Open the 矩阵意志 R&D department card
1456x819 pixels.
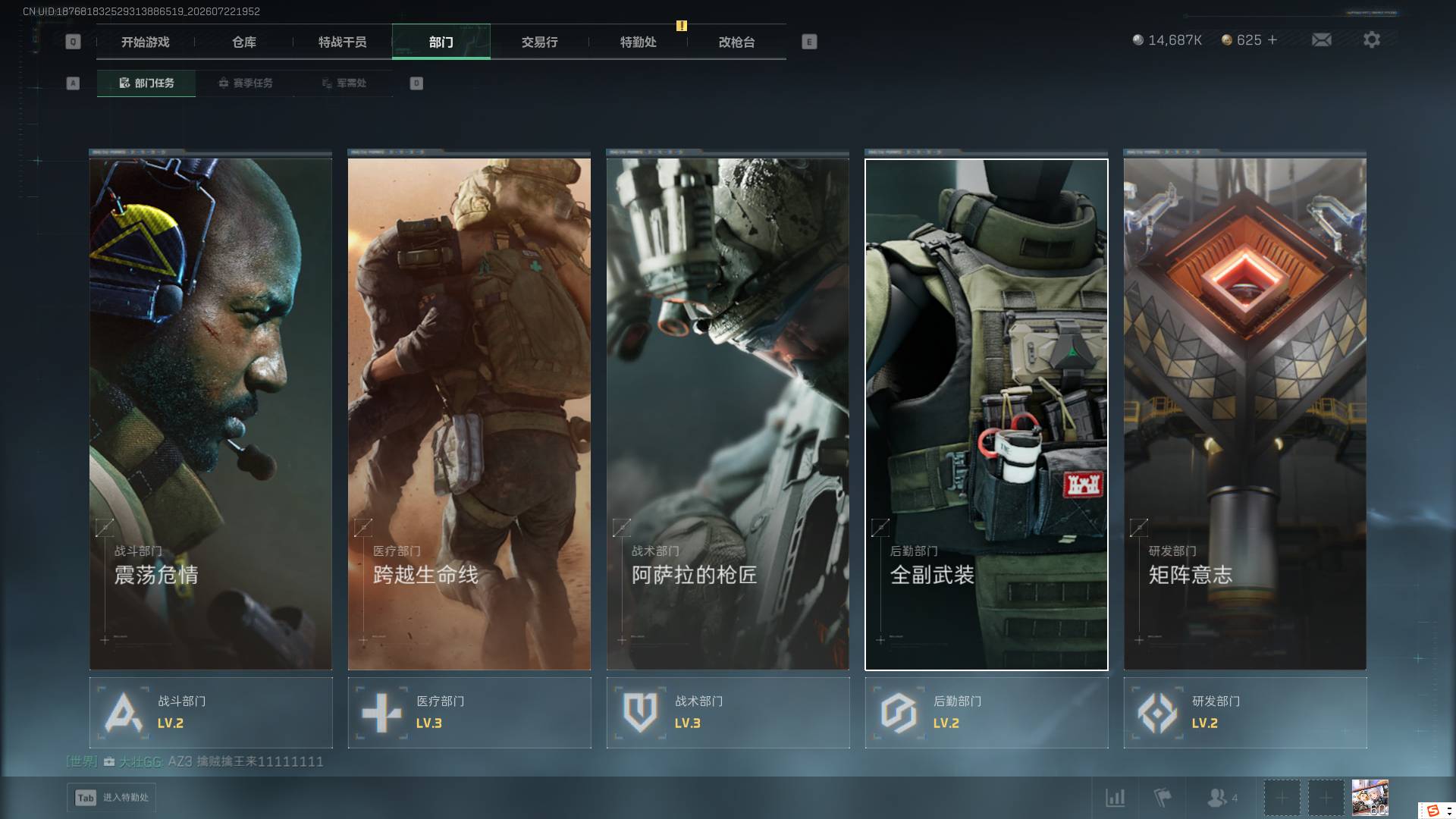[x=1245, y=414]
